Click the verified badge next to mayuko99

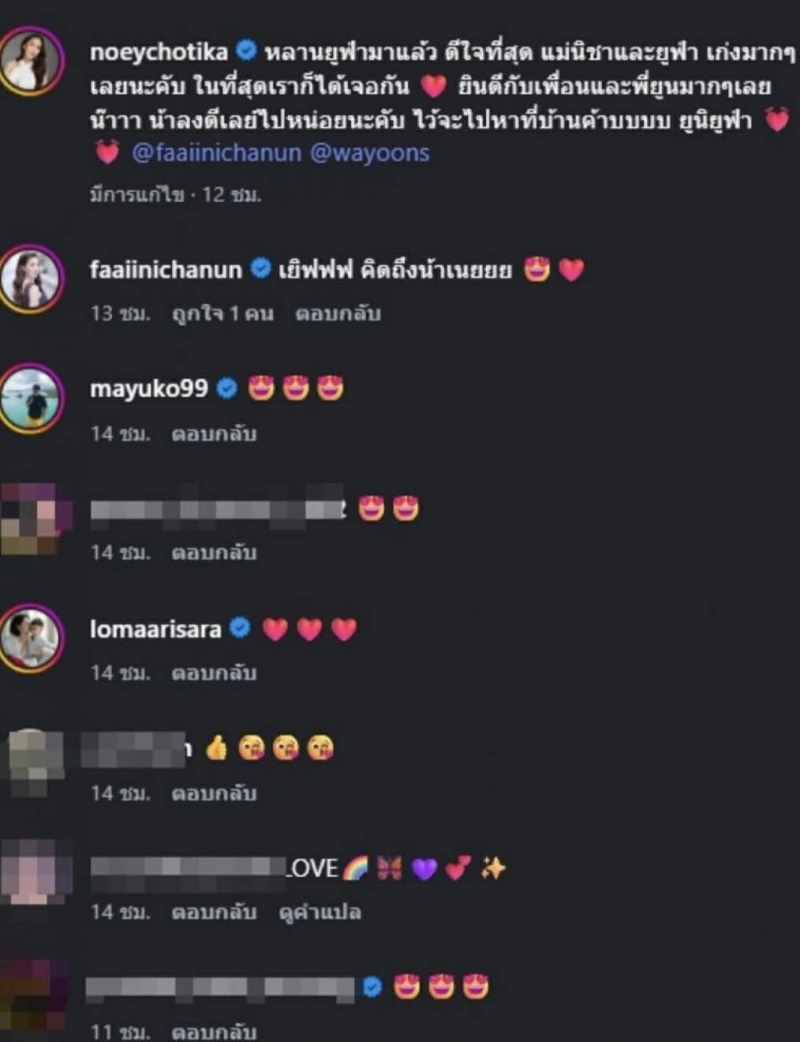tap(227, 388)
